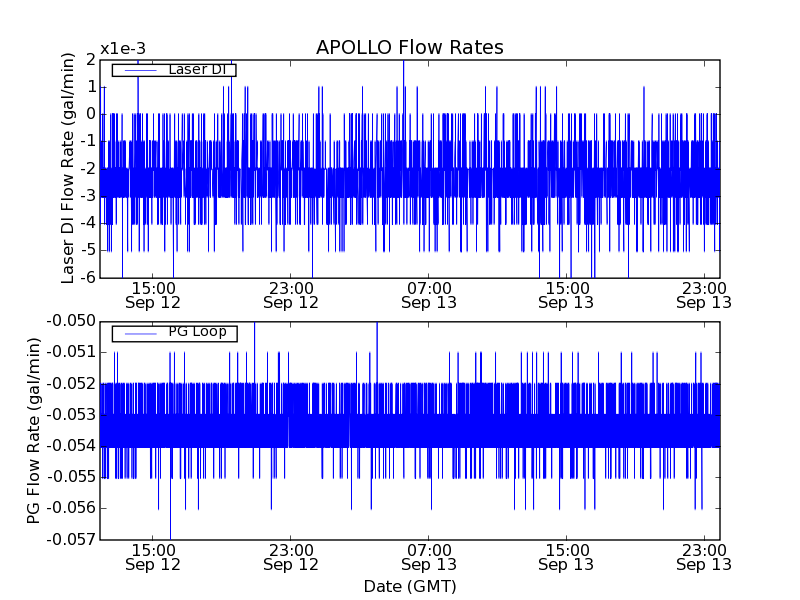
Task: Select the "PG Loop" legend entry
Action: [197, 332]
